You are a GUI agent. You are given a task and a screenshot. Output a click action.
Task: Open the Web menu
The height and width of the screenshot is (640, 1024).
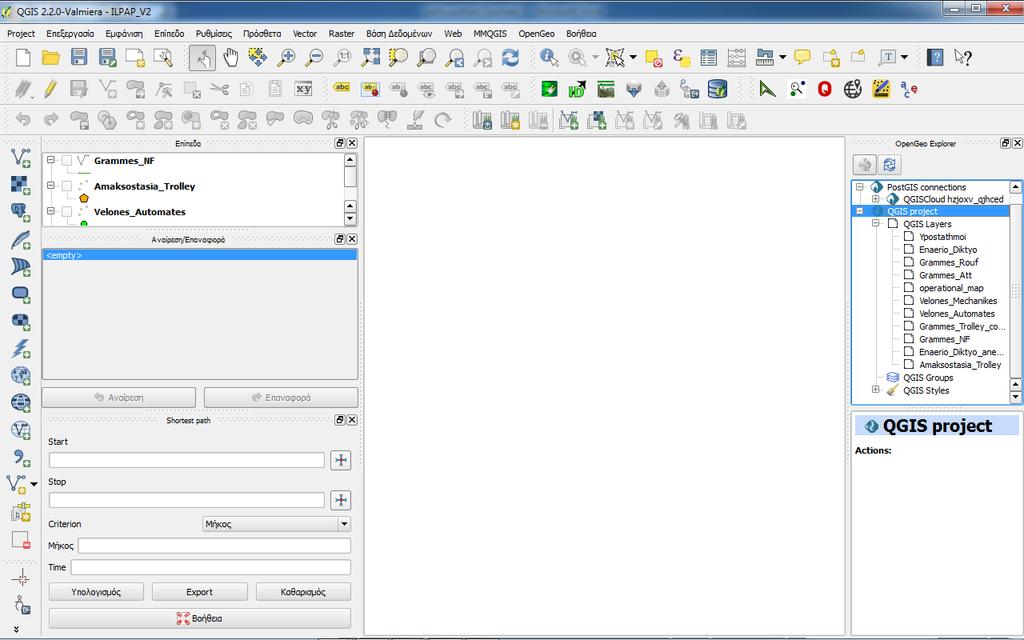pyautogui.click(x=453, y=33)
